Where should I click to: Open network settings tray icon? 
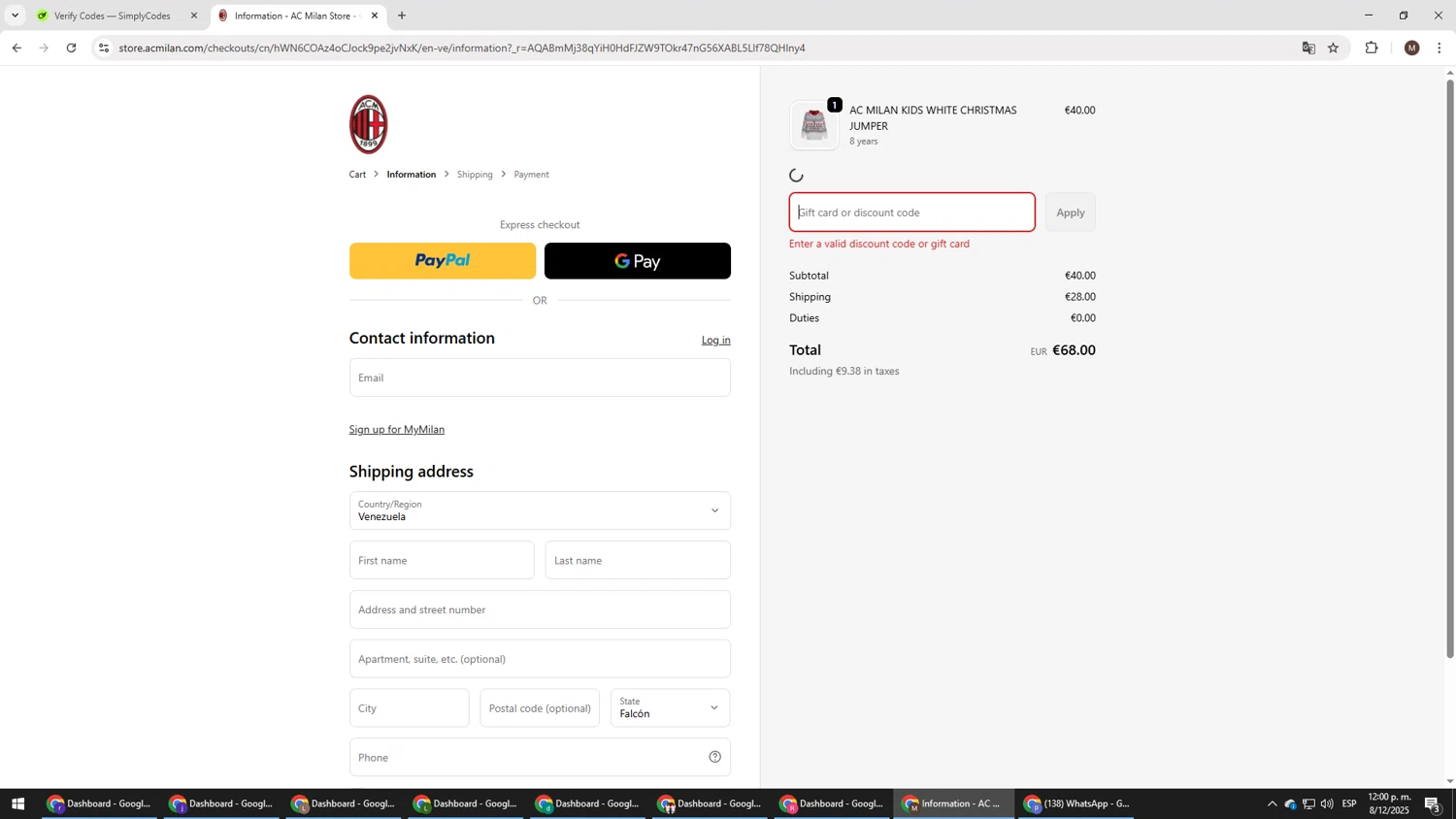point(1308,803)
